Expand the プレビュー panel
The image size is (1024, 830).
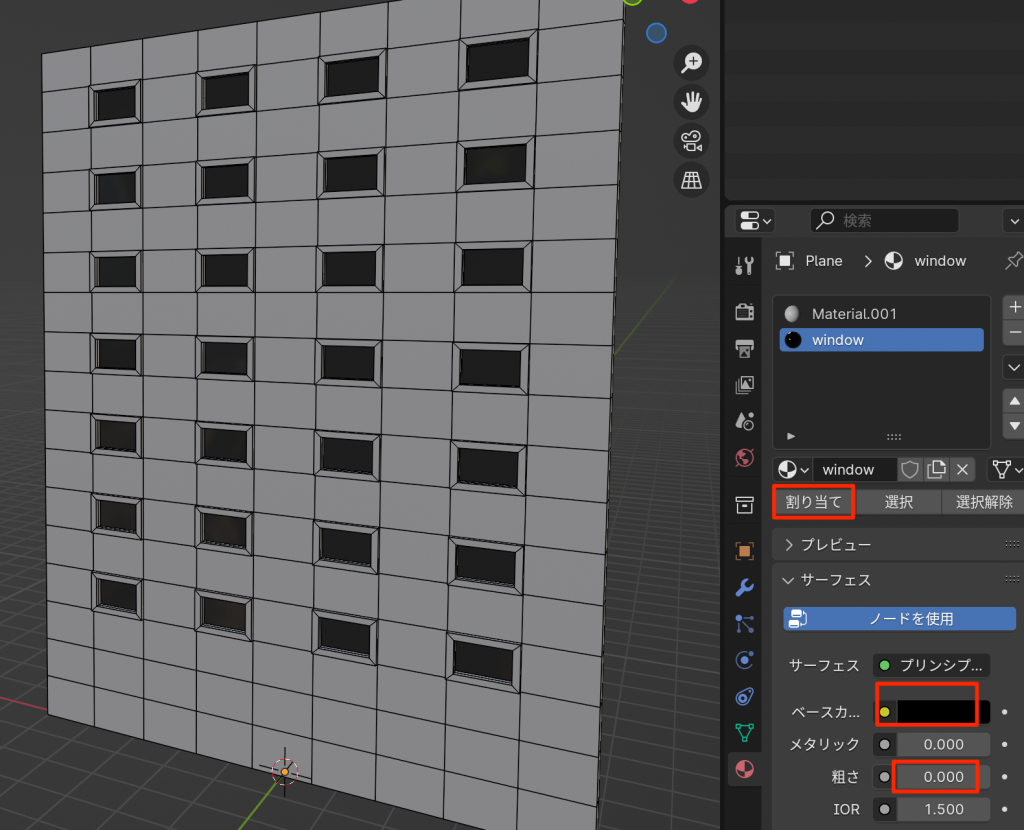[x=789, y=545]
